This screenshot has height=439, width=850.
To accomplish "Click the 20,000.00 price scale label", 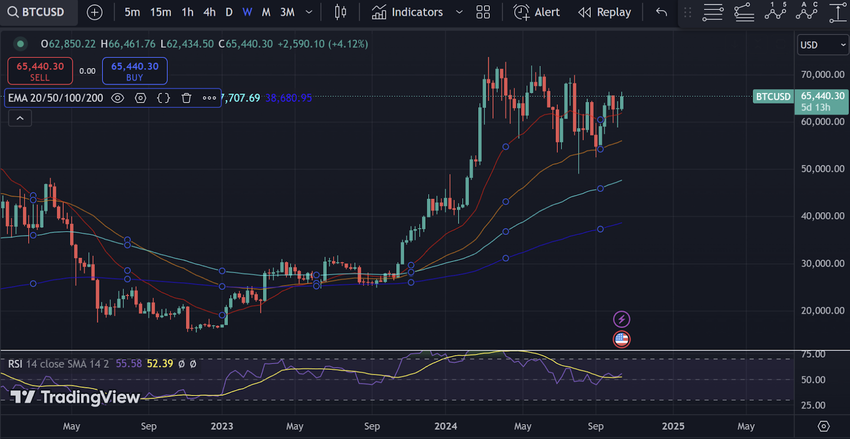I will pos(822,311).
